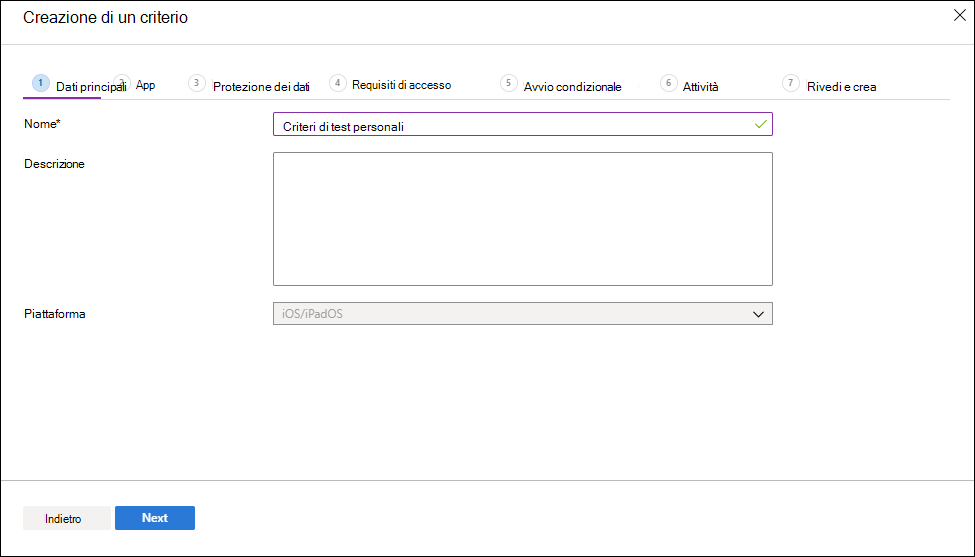Image resolution: width=975 pixels, height=557 pixels.
Task: Click the step 4 circle icon
Action: tap(338, 83)
